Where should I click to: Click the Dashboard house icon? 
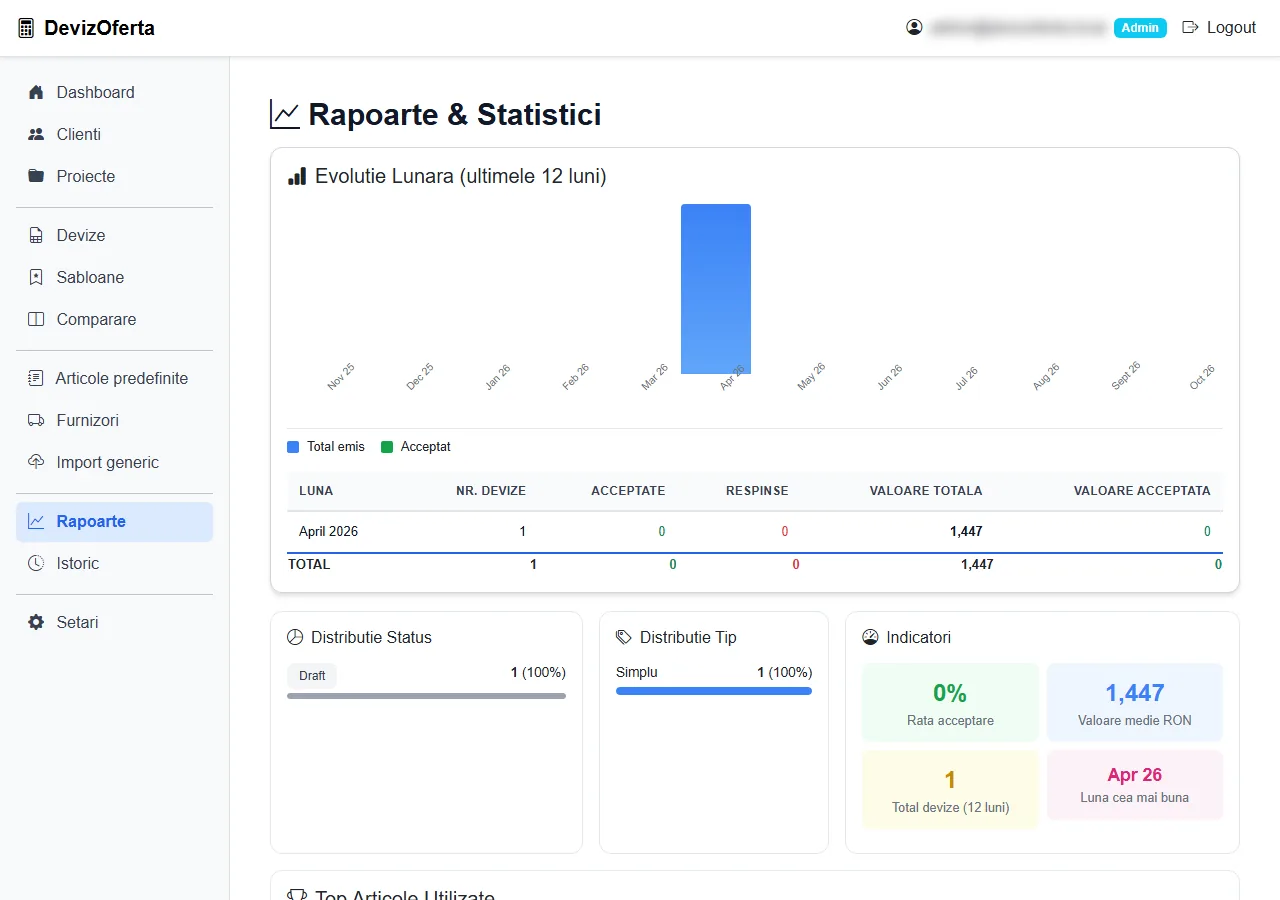tap(36, 92)
